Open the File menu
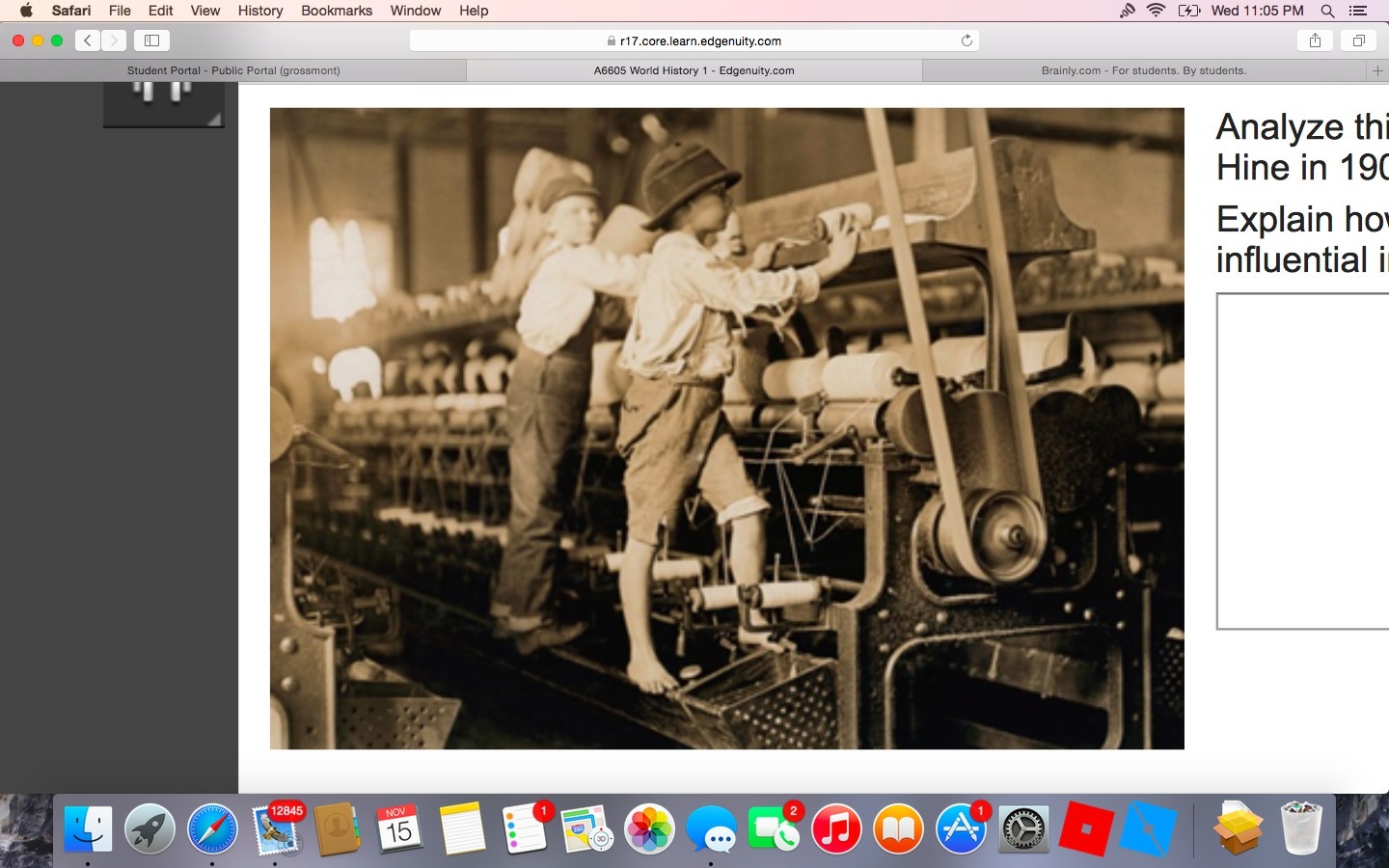The image size is (1389, 868). click(120, 11)
